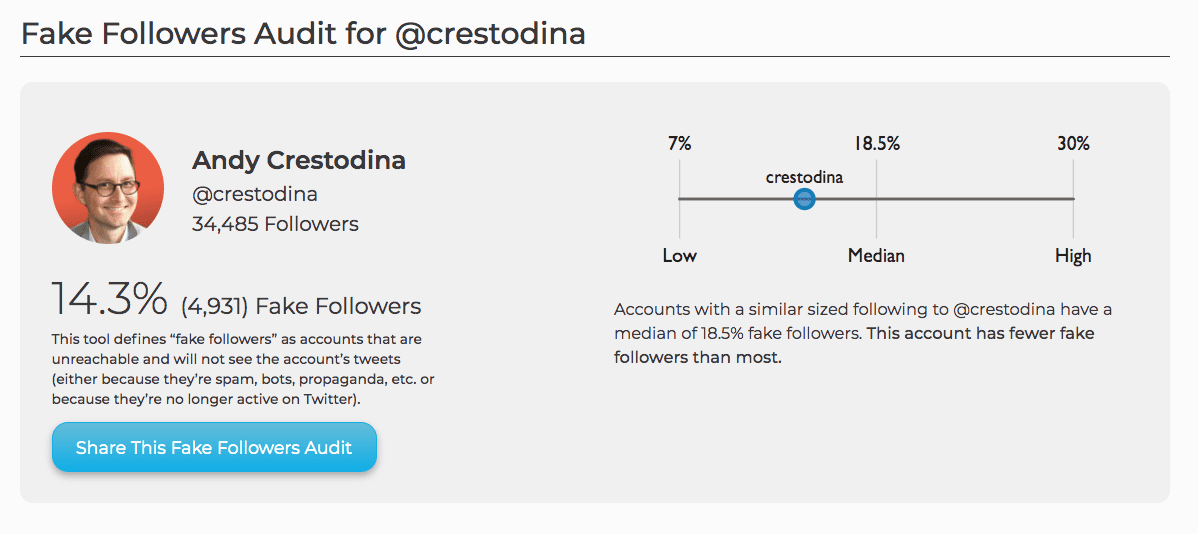Click the Median label below the scale
Viewport: 1198px width, 534px height.
(876, 256)
